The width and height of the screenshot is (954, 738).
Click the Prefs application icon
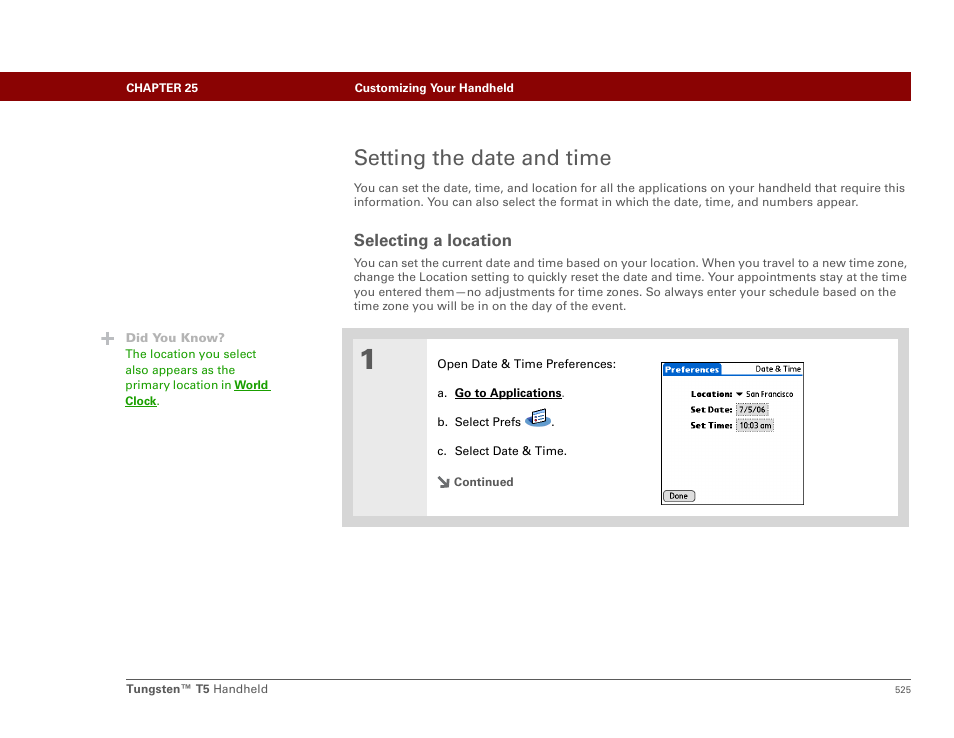coord(538,418)
